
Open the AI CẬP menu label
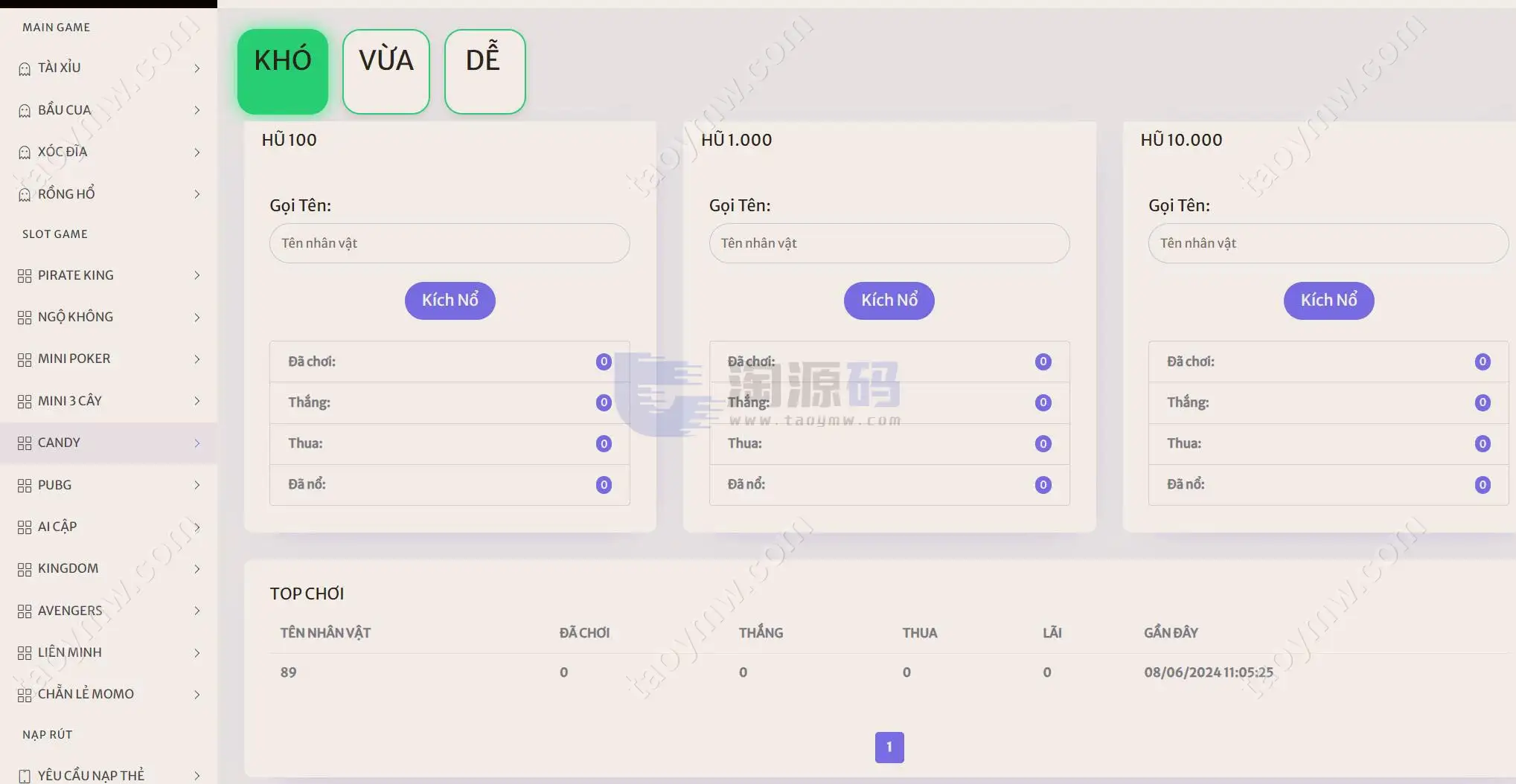click(57, 527)
